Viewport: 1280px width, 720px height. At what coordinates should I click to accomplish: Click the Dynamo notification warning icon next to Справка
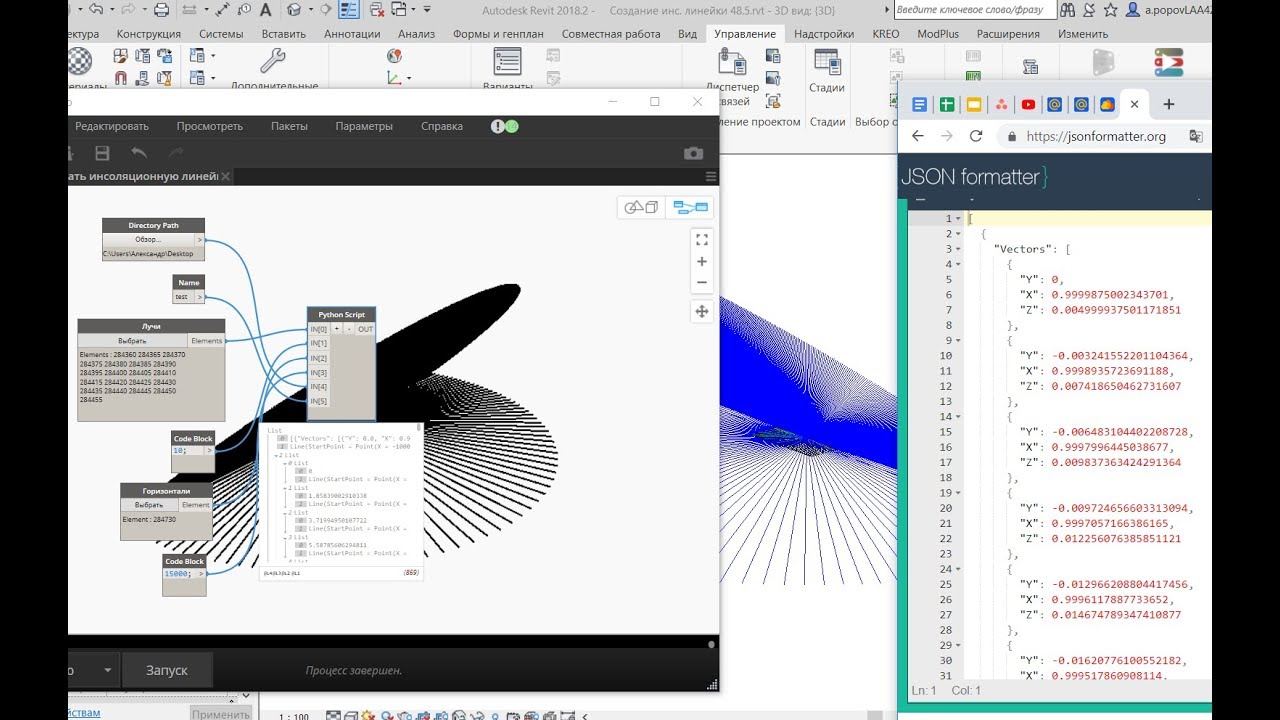pyautogui.click(x=497, y=126)
